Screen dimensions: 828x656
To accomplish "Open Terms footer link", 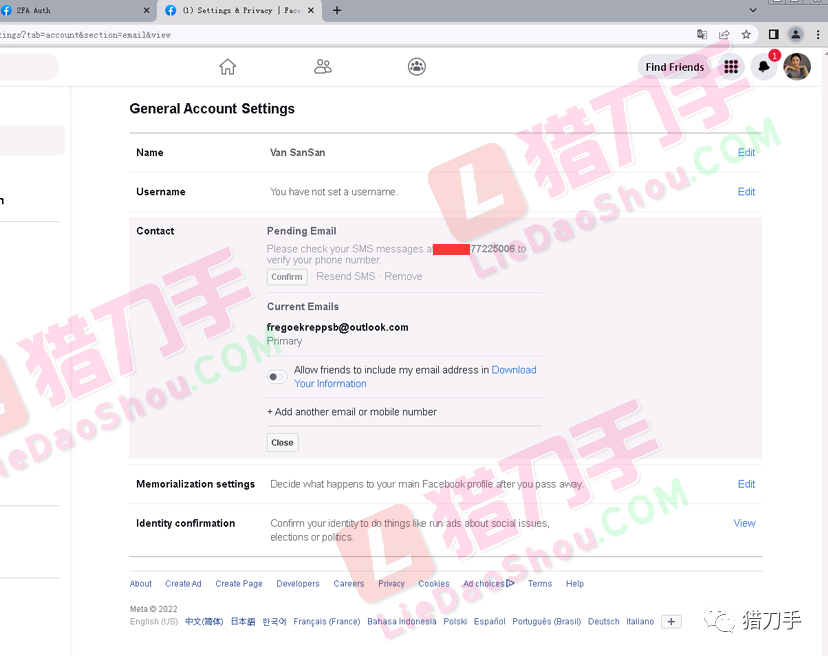I will [540, 584].
